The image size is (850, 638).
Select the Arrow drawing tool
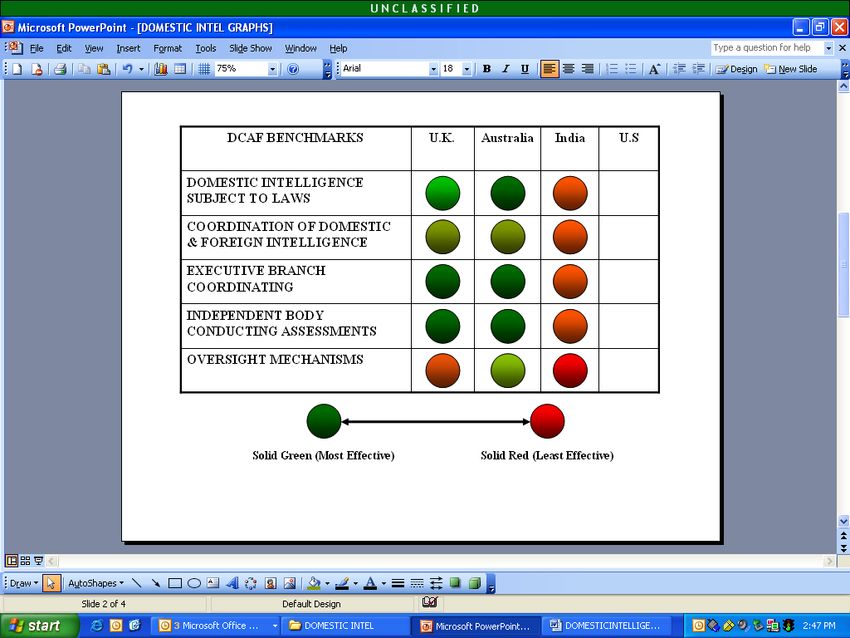[156, 583]
